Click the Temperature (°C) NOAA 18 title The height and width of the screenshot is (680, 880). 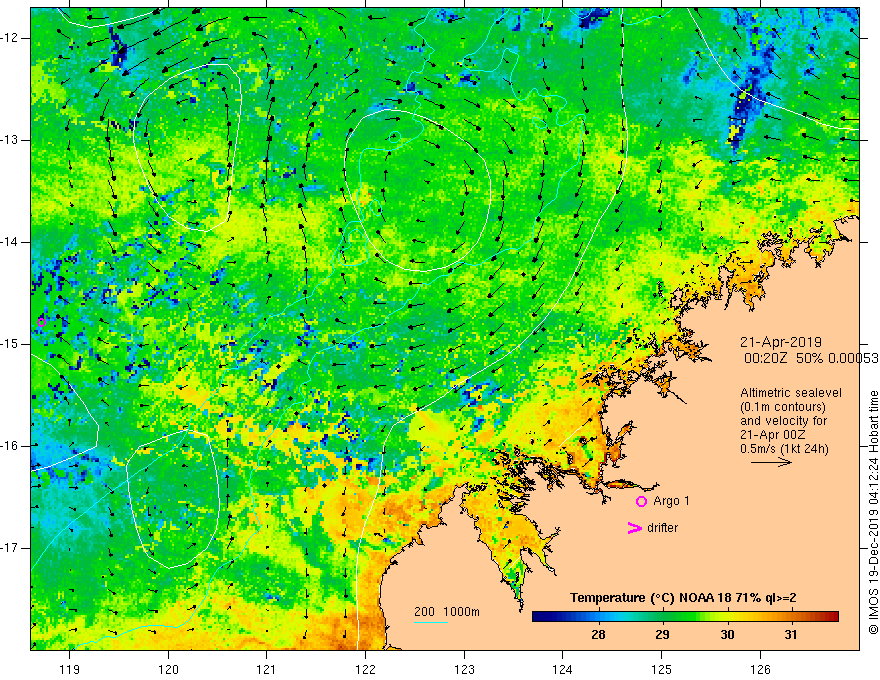[x=683, y=598]
